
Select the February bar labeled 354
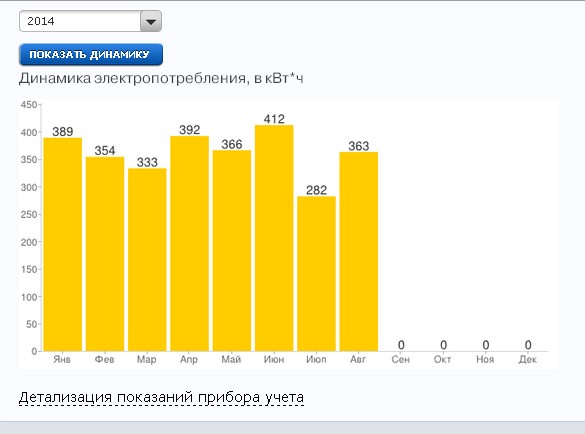(105, 254)
